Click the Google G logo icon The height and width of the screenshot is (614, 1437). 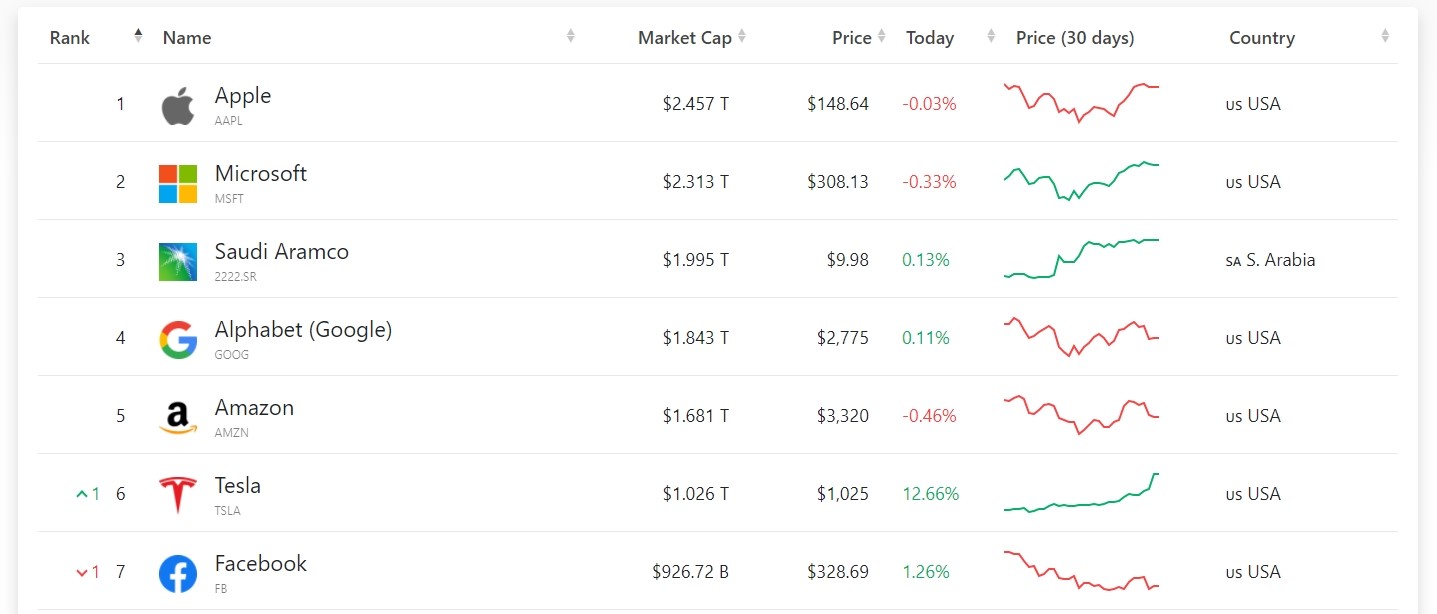coord(178,340)
